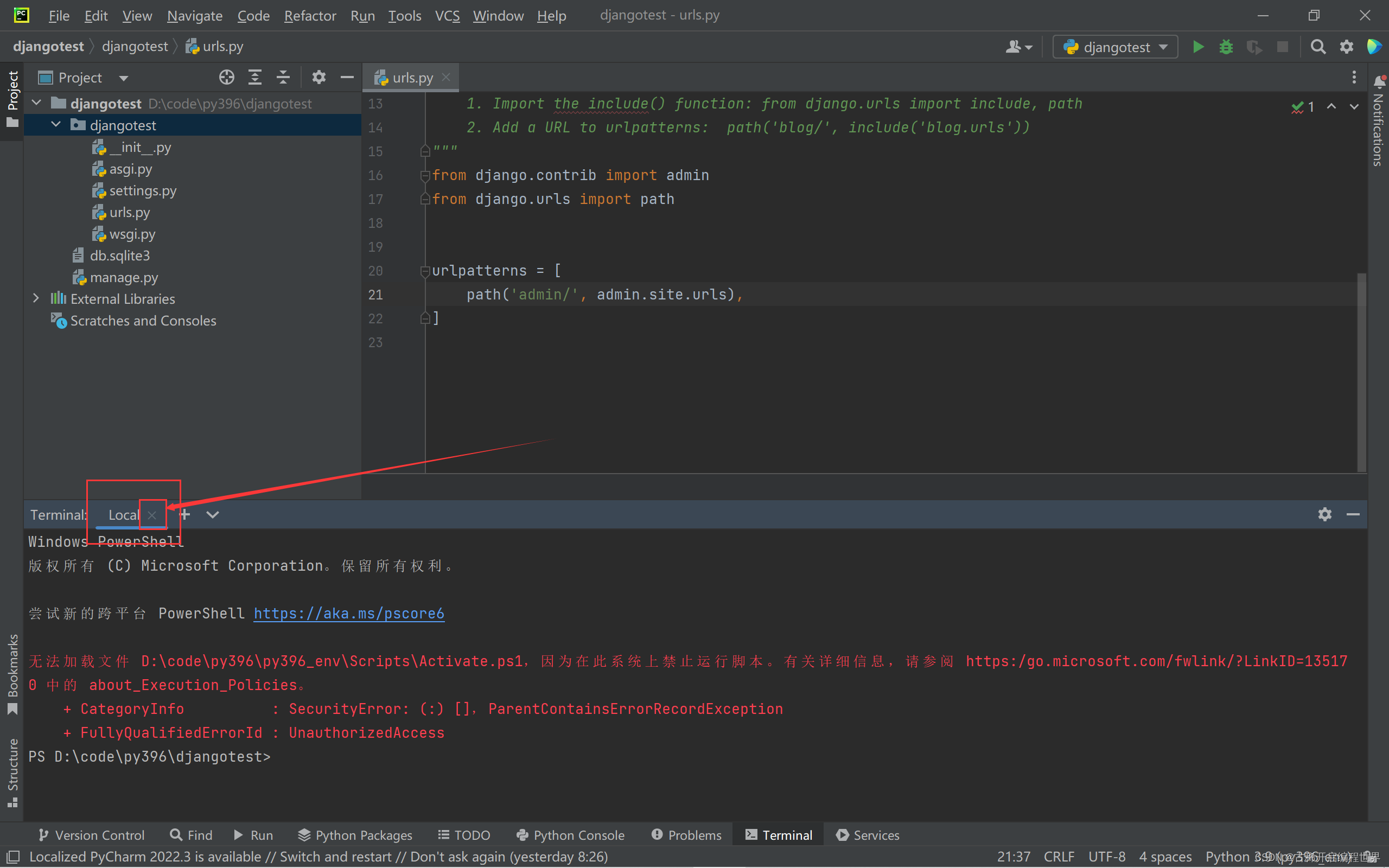This screenshot has height=868, width=1389.
Task: Close the urls.py editor tab
Action: [446, 77]
